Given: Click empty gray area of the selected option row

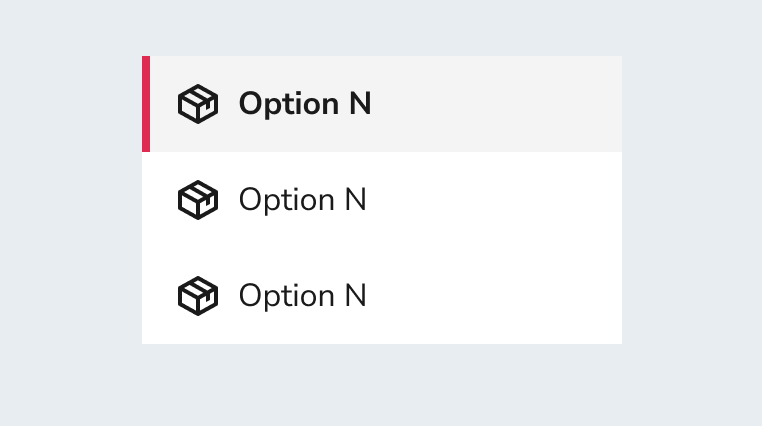Looking at the screenshot, I should [496, 104].
